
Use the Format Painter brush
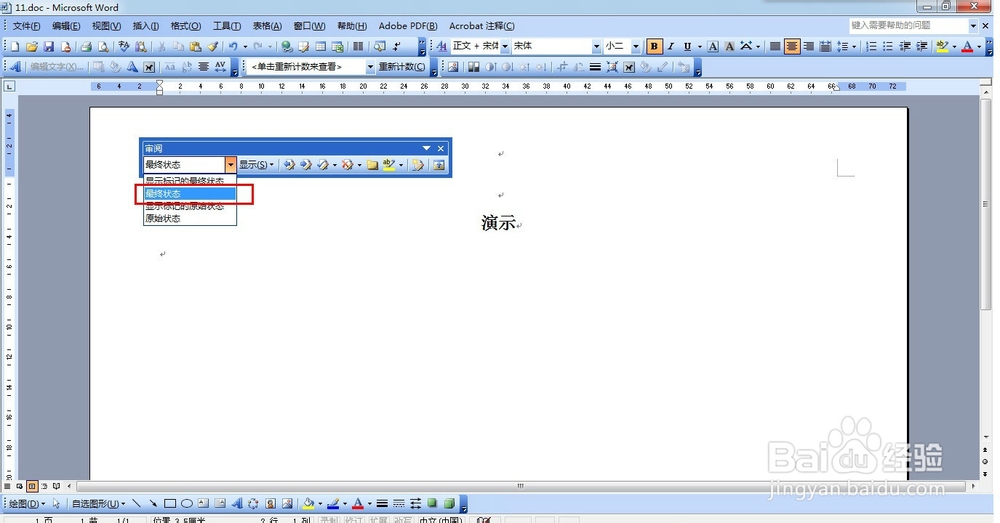212,47
